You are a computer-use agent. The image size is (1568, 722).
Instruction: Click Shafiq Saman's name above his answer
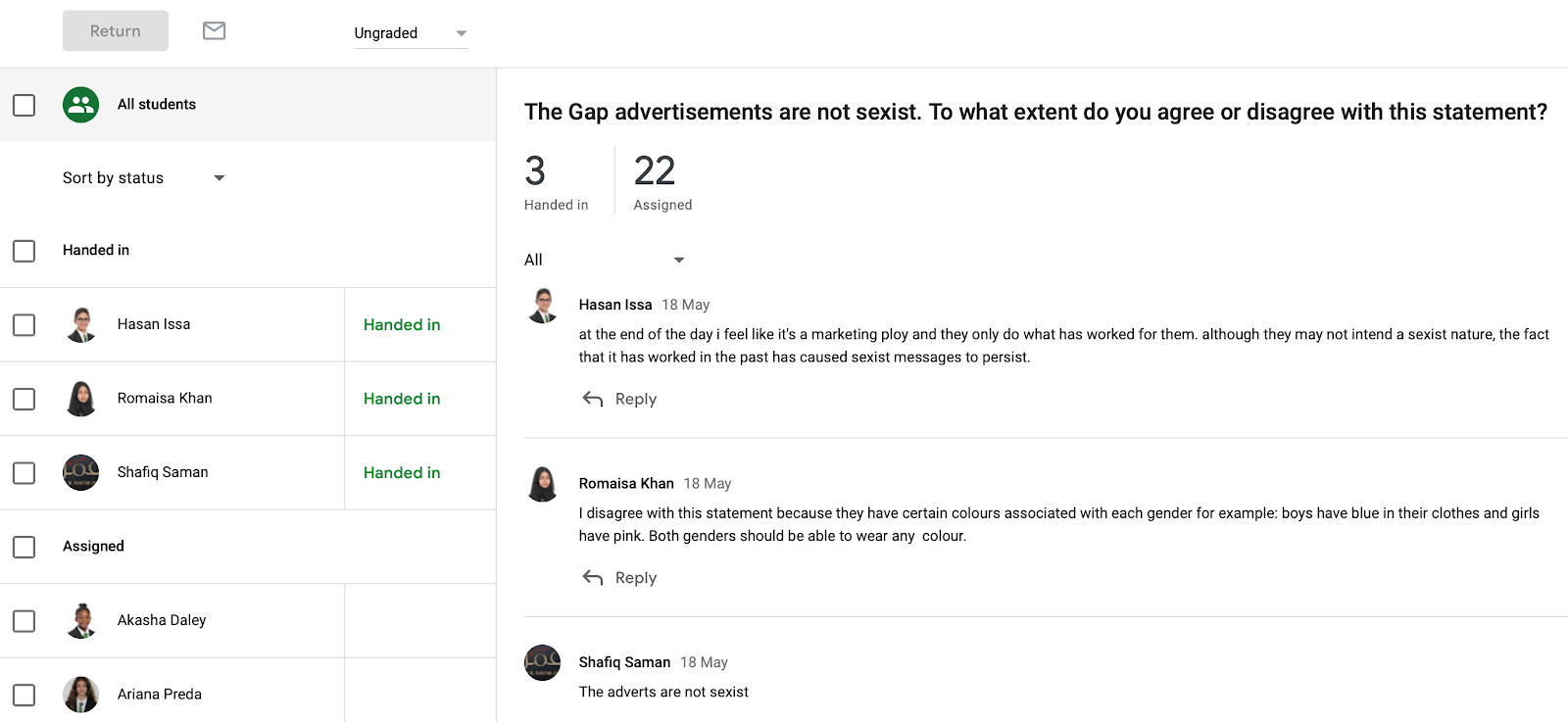tap(624, 662)
